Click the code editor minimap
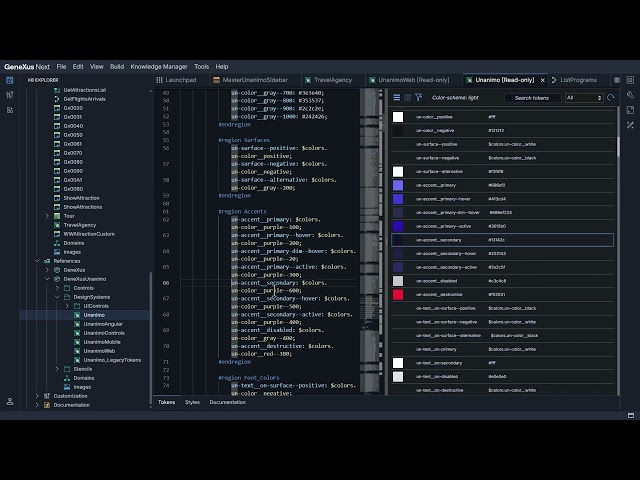This screenshot has height=480, width=640. point(371,241)
